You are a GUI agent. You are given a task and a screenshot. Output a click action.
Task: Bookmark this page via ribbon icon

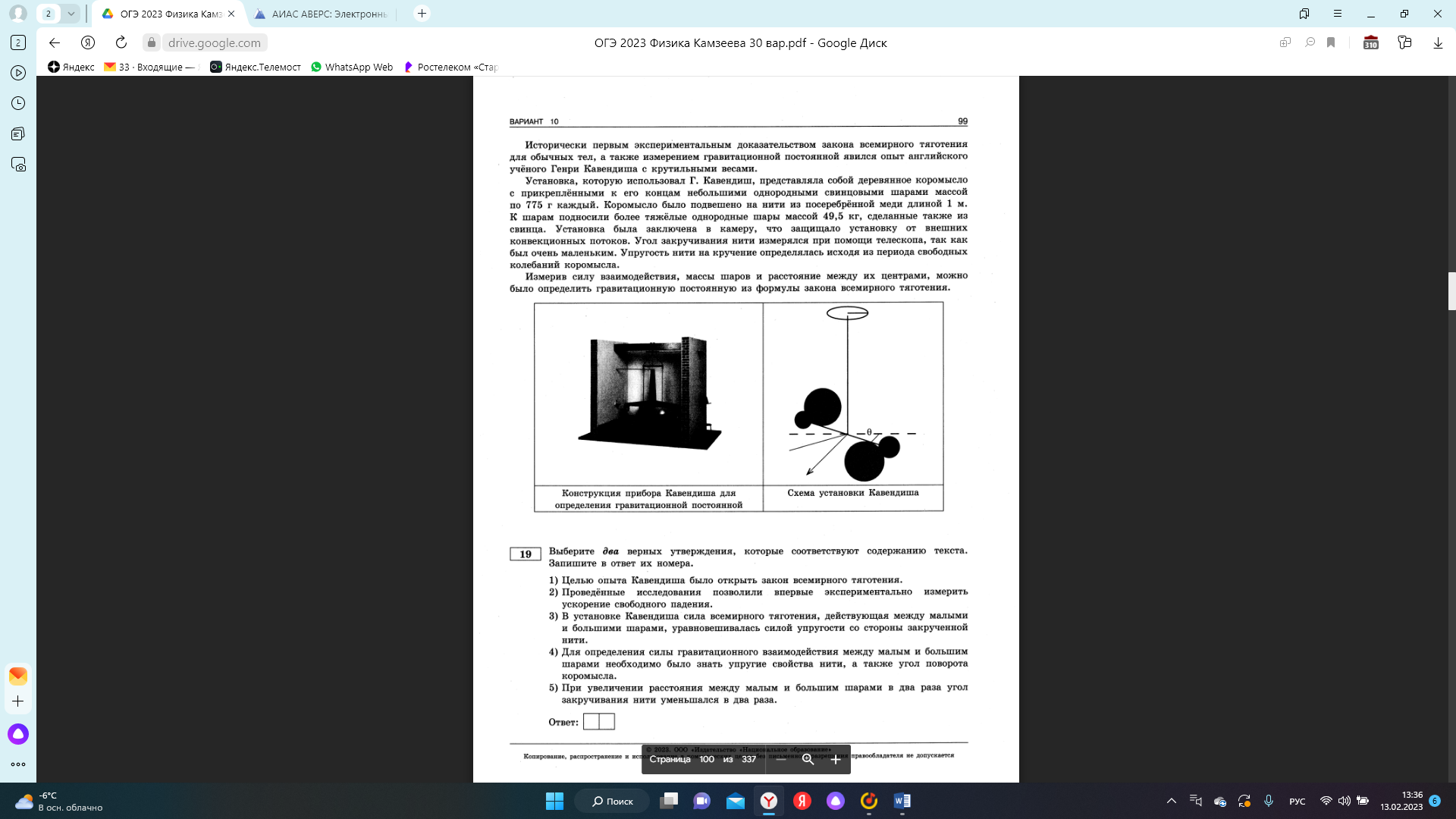click(x=1331, y=42)
